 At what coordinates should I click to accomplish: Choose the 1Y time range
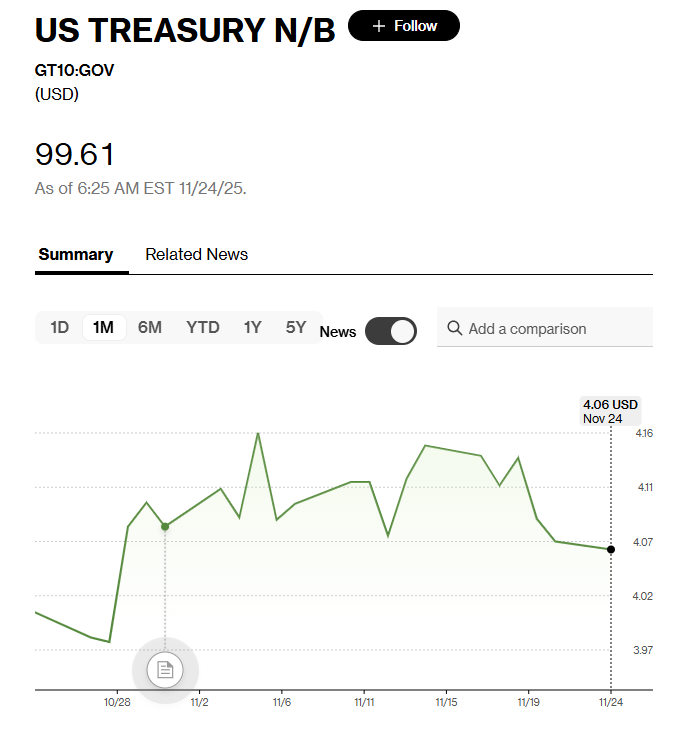pos(252,327)
